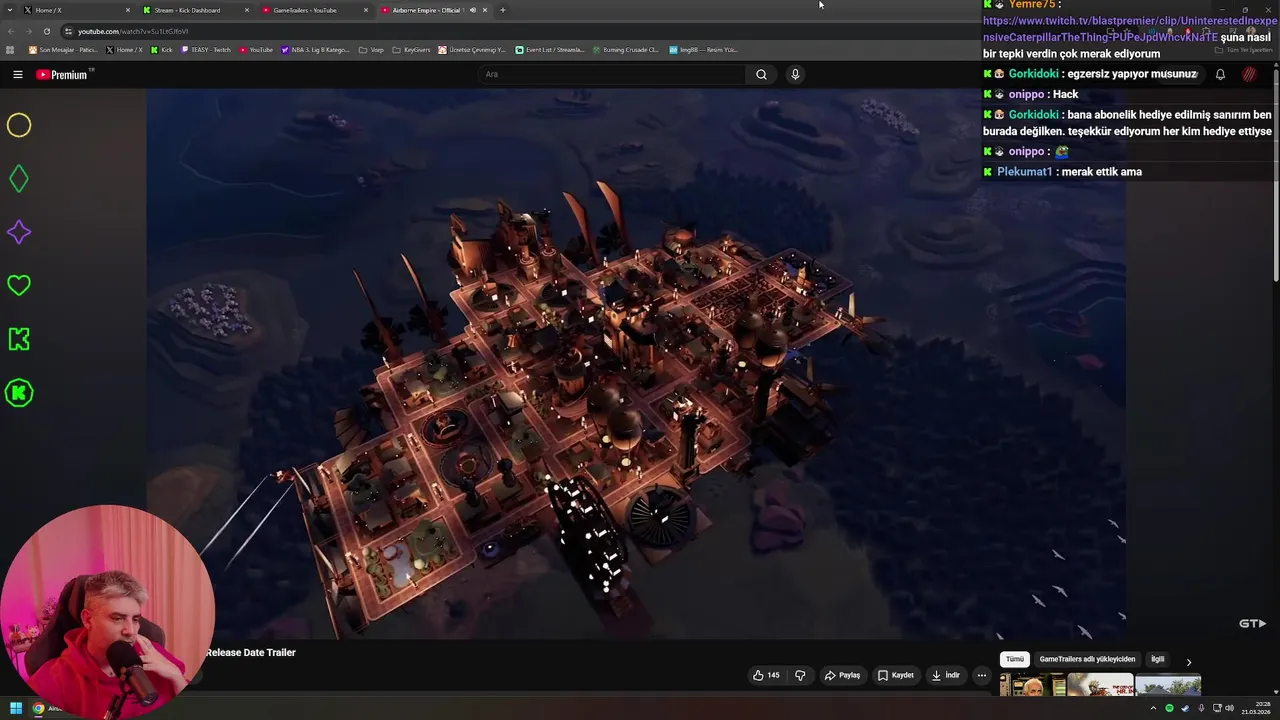
Task: Open Spotify tray icon
Action: 1169,708
